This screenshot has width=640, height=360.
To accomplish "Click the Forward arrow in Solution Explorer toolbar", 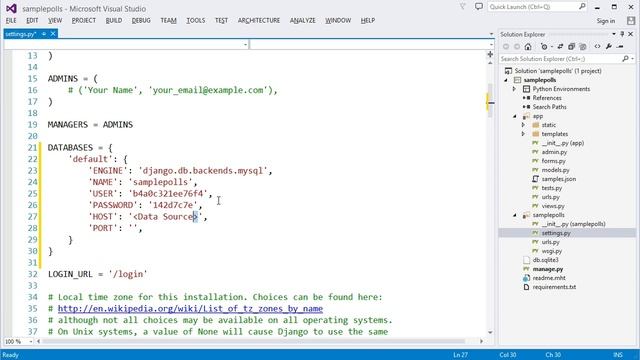I will [517, 47].
